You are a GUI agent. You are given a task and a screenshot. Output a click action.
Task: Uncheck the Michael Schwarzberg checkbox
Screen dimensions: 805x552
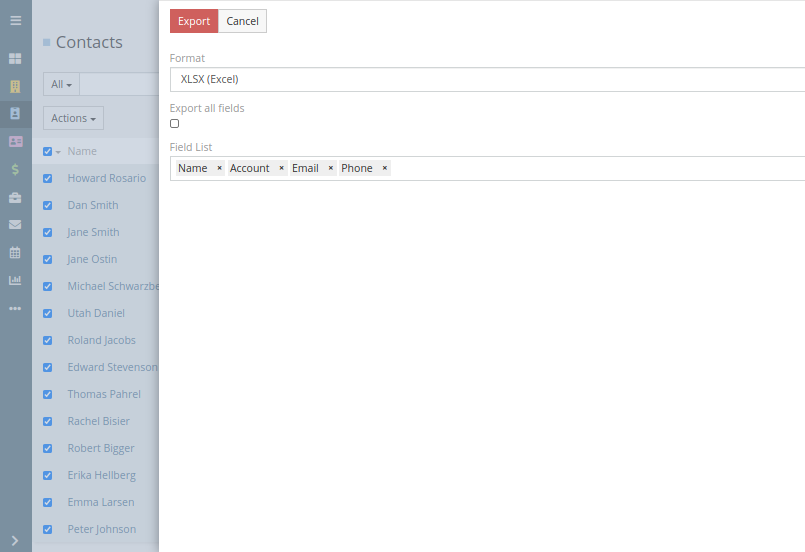point(47,287)
